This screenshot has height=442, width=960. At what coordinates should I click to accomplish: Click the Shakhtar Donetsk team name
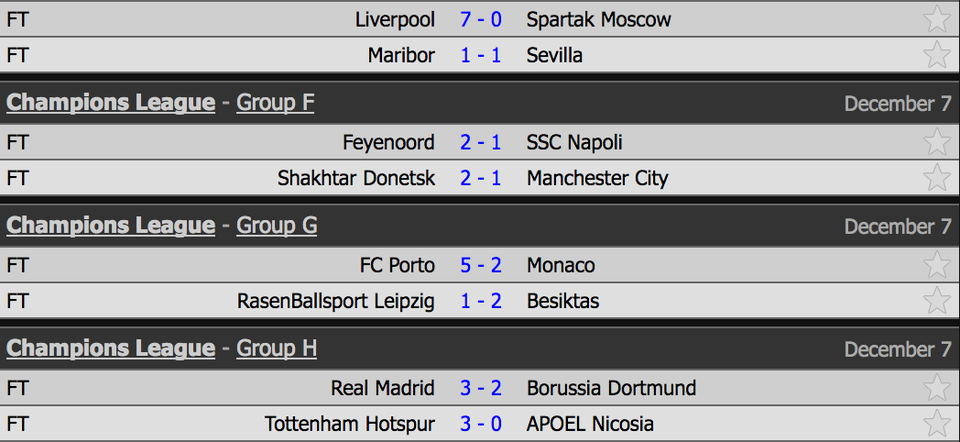pyautogui.click(x=356, y=178)
